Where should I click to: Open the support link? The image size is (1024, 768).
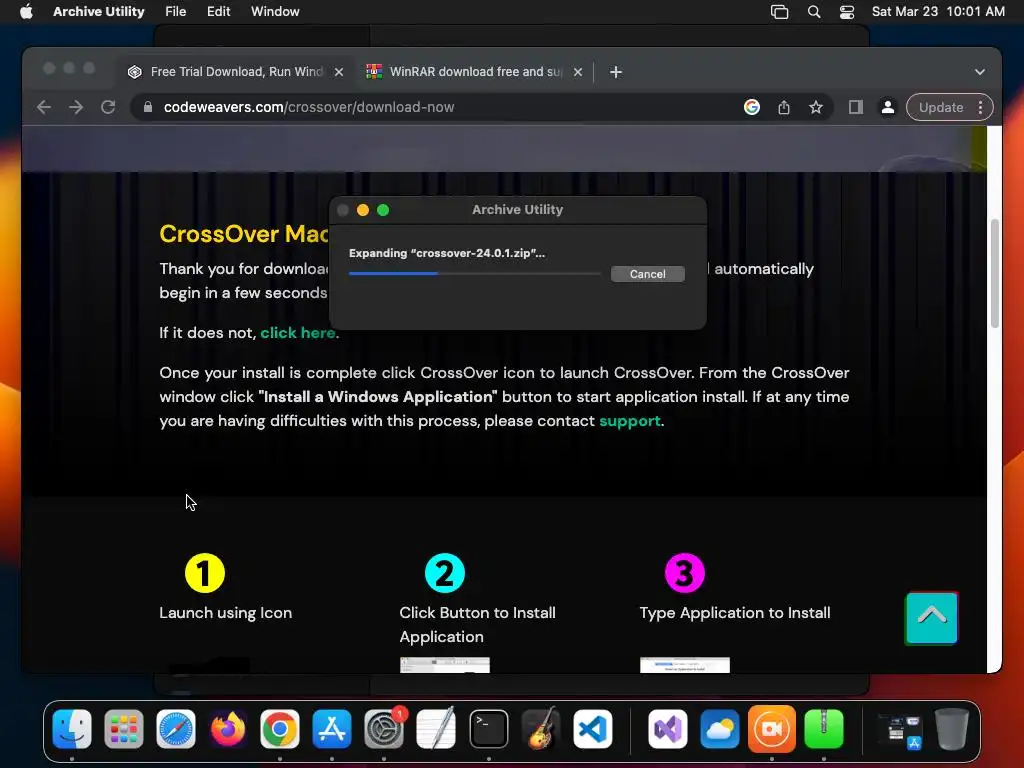click(x=630, y=421)
